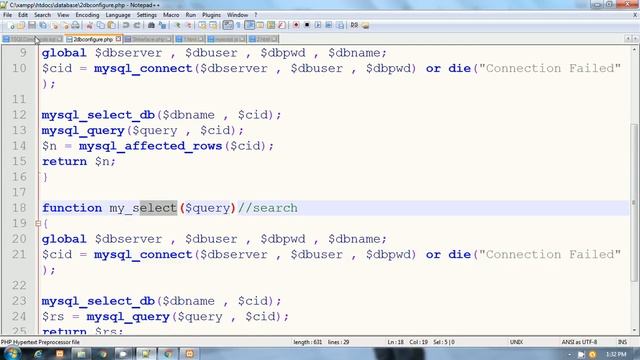Select the 2dbconfigure.php tab

pyautogui.click(x=93, y=39)
